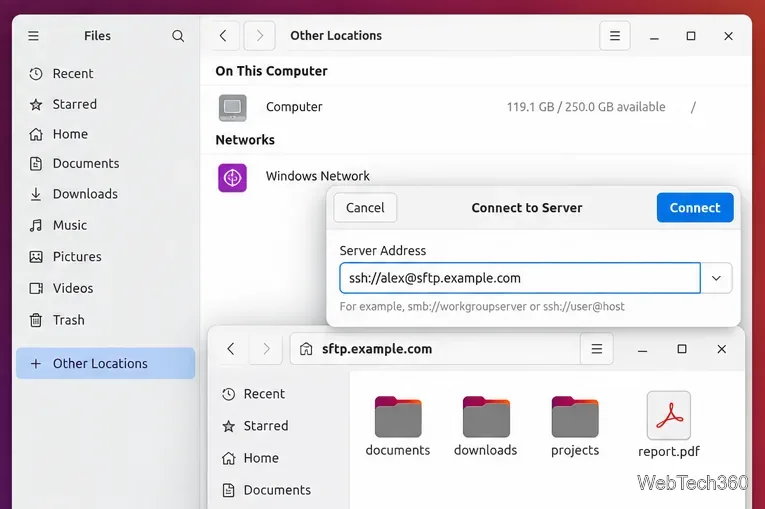Open the Windows Network icon

coord(232,178)
